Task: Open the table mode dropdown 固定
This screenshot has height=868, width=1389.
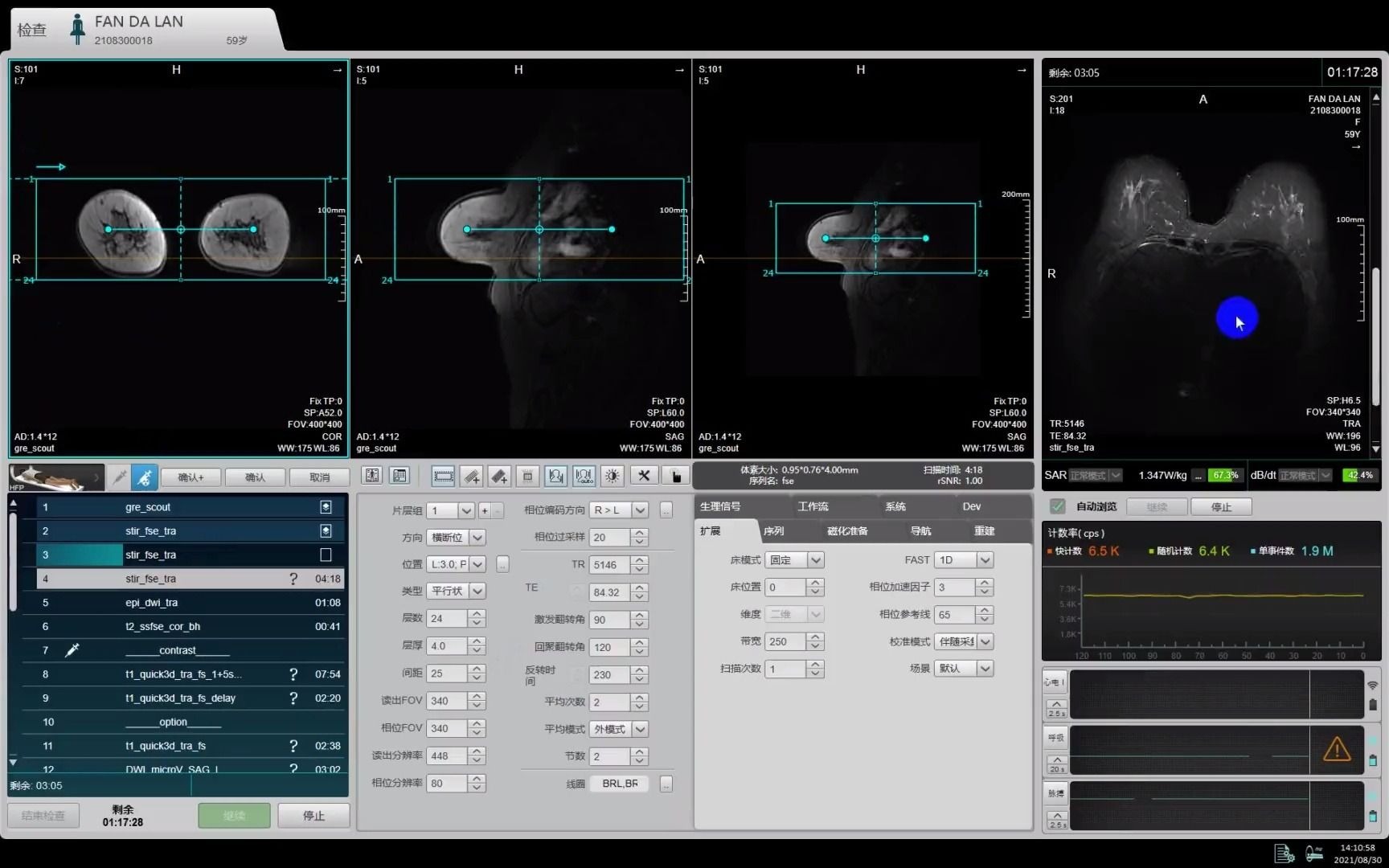Action: click(816, 560)
